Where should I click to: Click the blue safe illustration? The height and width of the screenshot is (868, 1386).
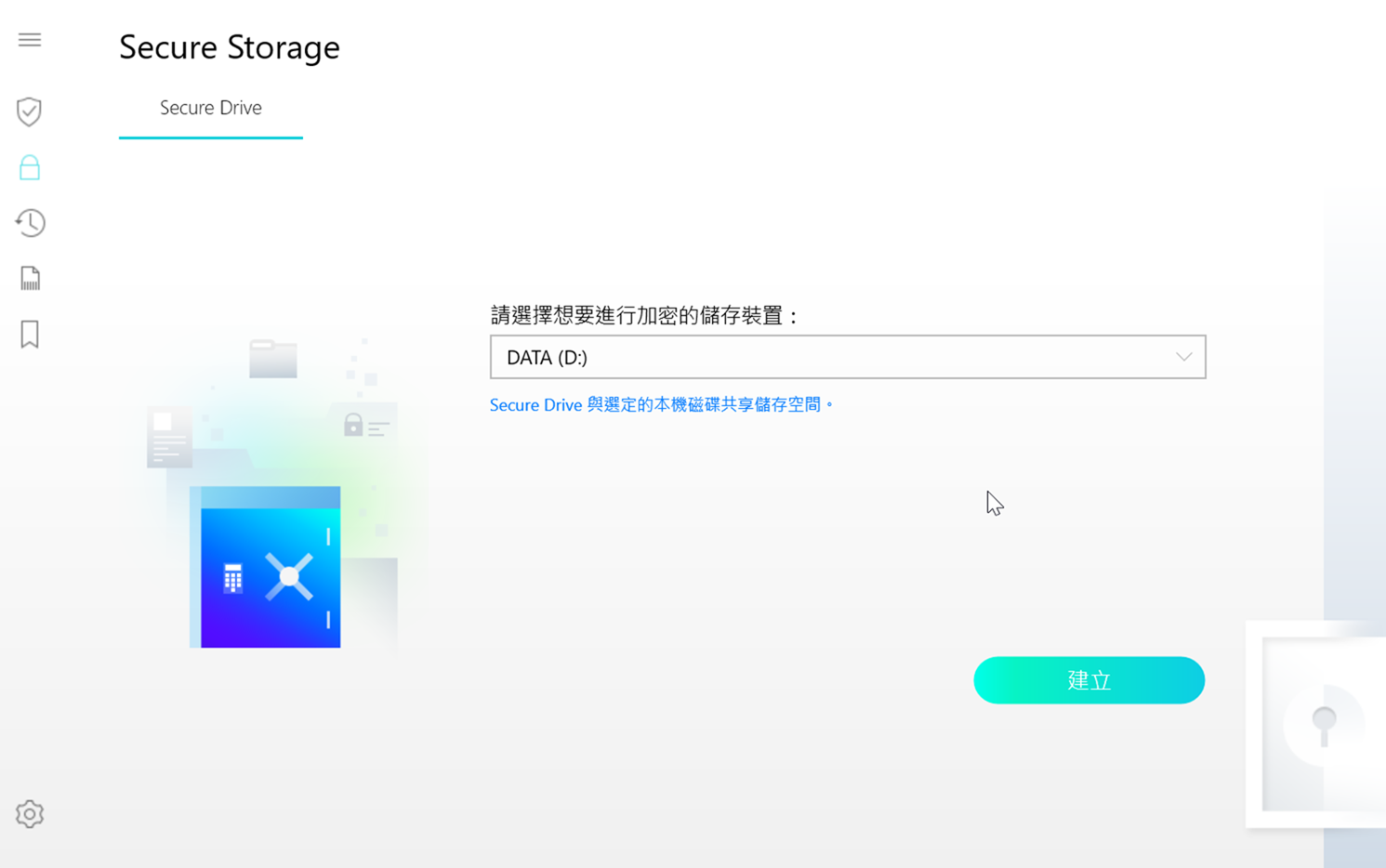point(270,569)
